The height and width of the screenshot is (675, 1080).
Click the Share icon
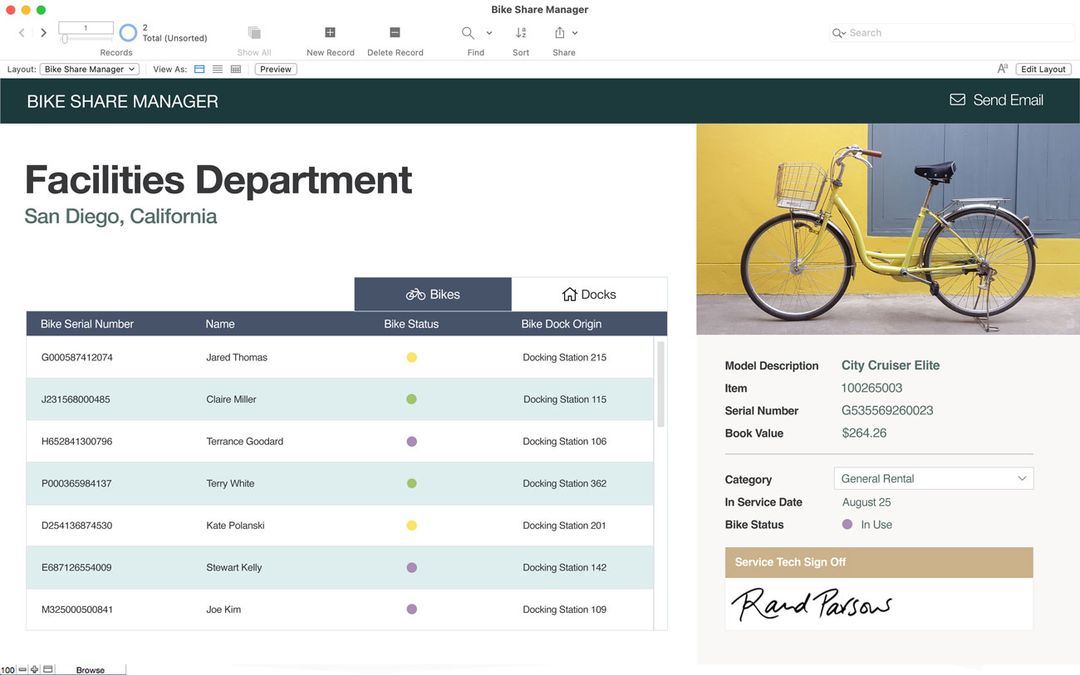(x=561, y=33)
